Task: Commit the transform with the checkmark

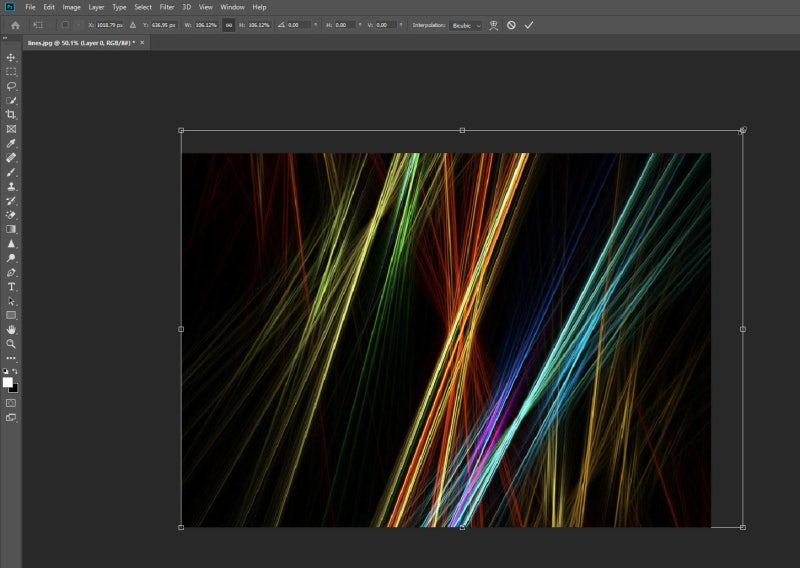Action: 529,25
